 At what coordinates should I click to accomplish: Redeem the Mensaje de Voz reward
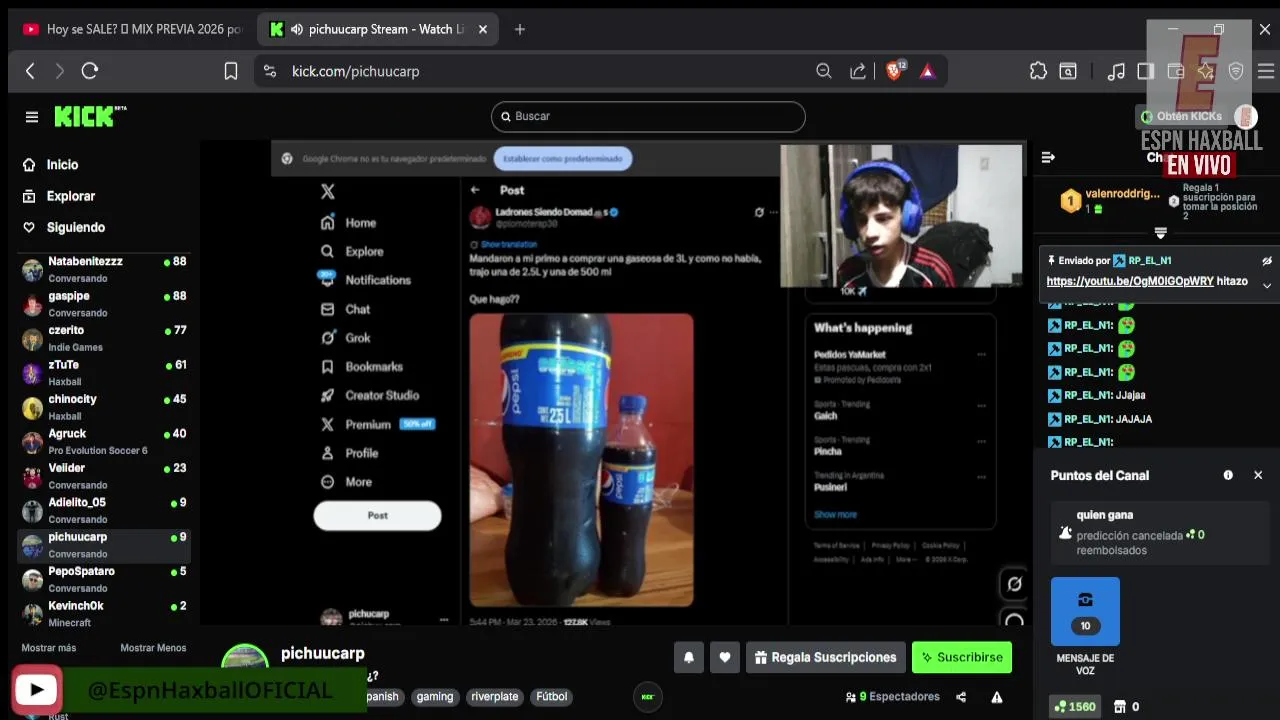click(x=1085, y=611)
